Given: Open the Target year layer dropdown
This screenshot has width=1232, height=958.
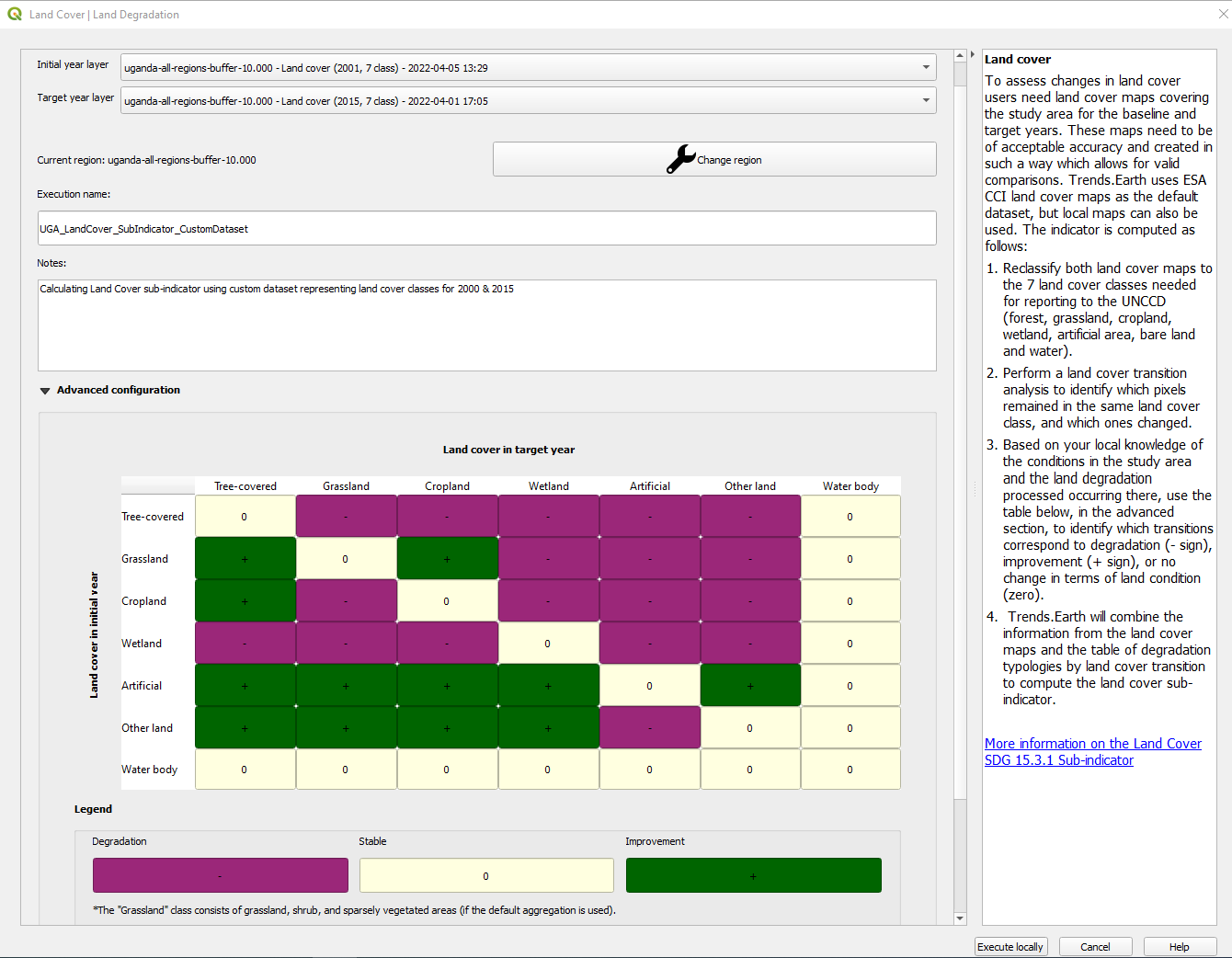Looking at the screenshot, I should 925,100.
